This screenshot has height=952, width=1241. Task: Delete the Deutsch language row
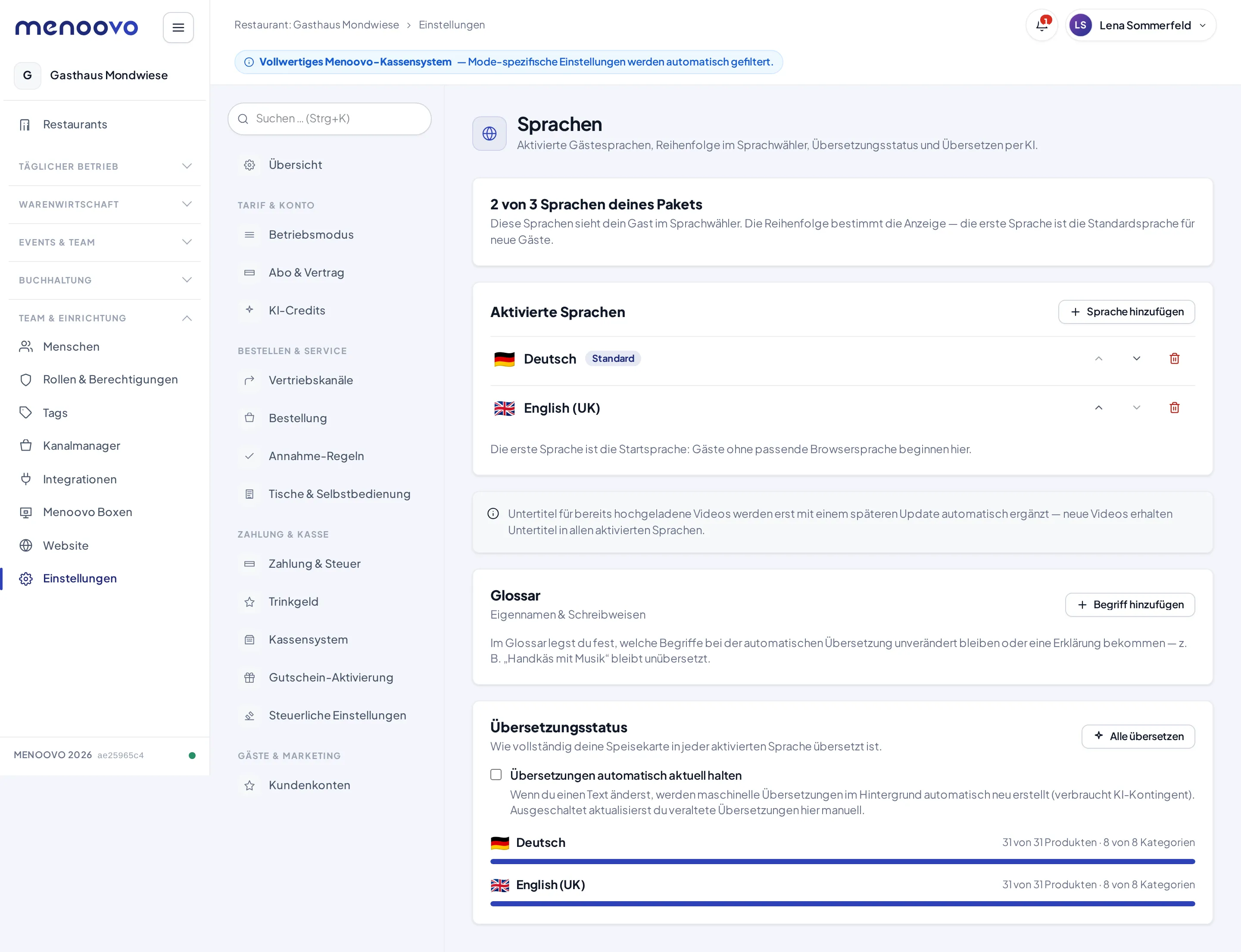click(1174, 358)
